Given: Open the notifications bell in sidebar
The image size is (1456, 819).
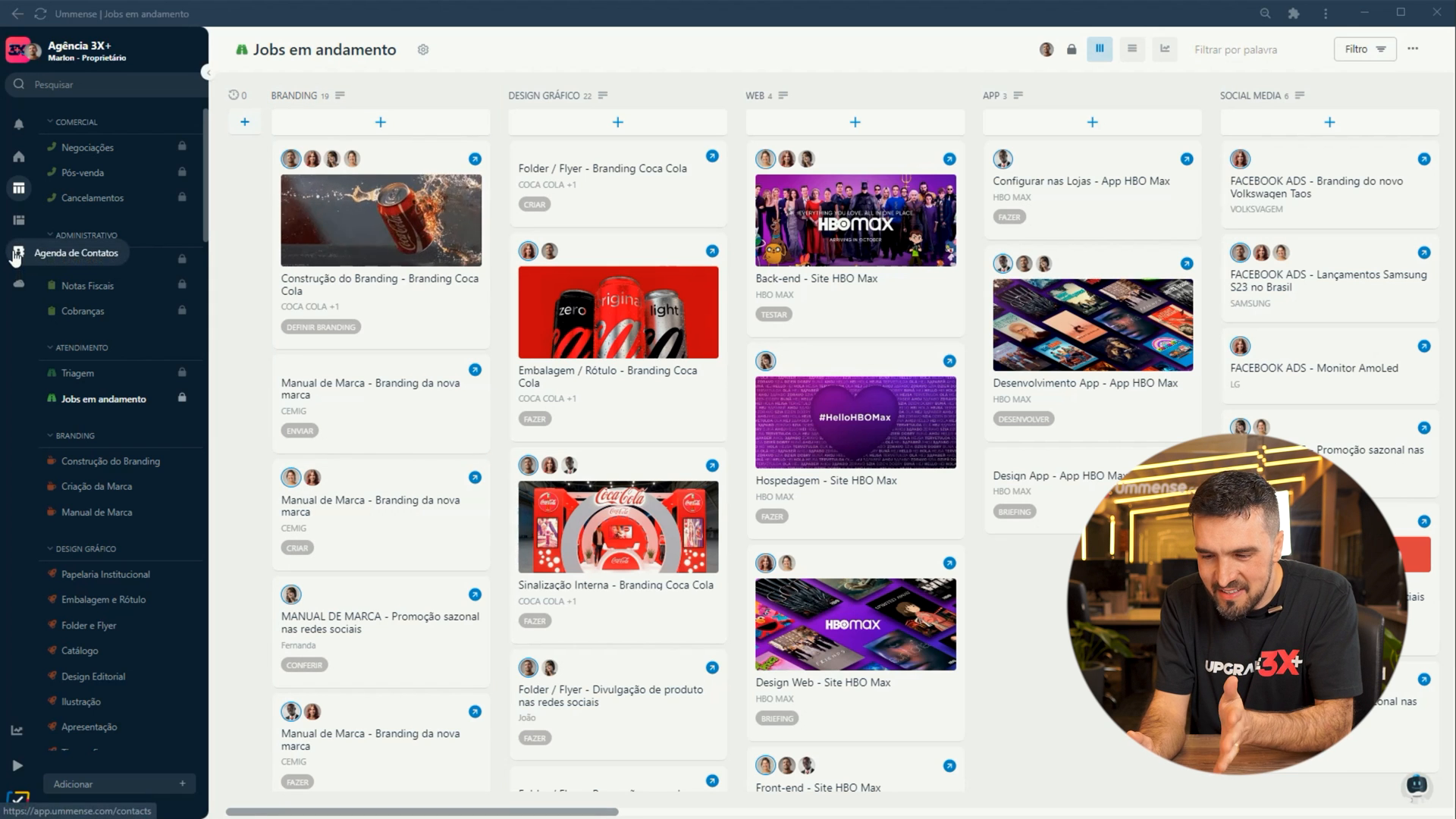Looking at the screenshot, I should click(19, 124).
